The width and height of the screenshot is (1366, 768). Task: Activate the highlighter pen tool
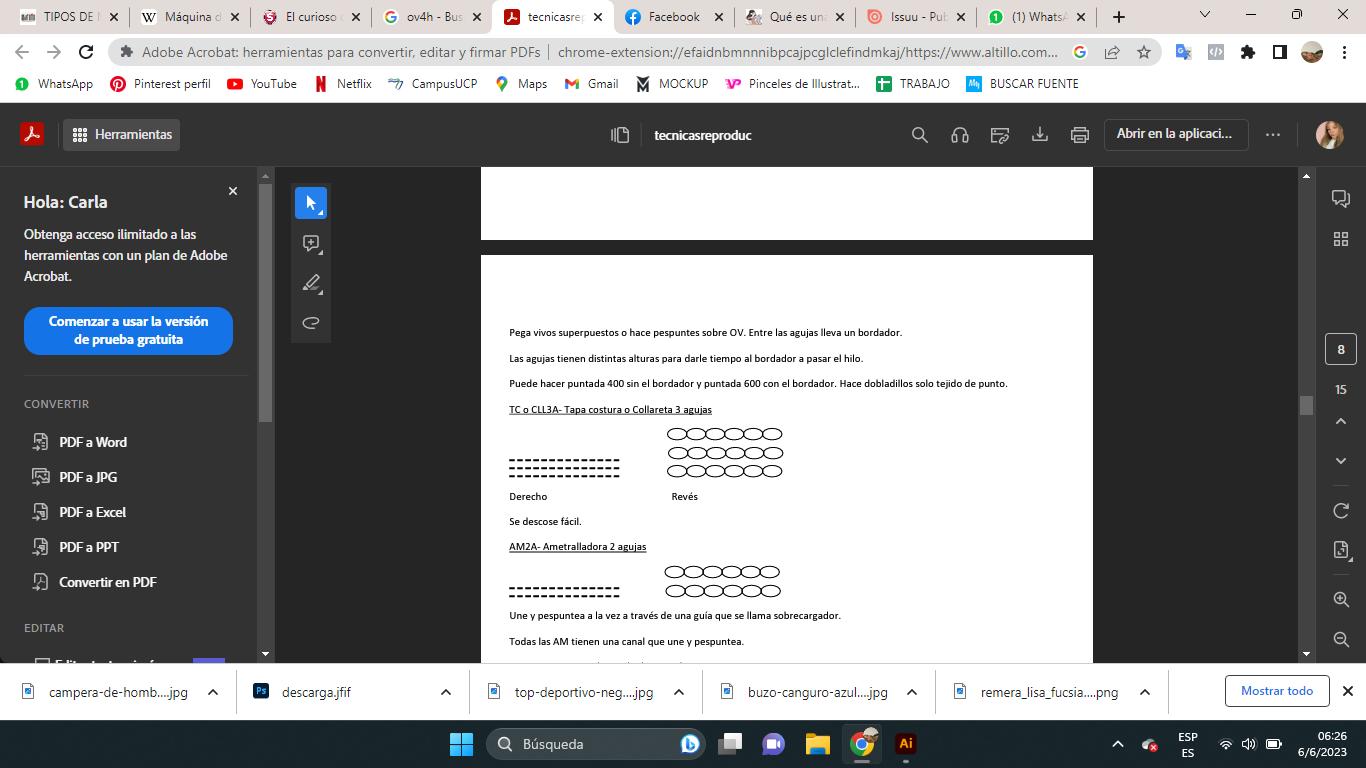311,283
